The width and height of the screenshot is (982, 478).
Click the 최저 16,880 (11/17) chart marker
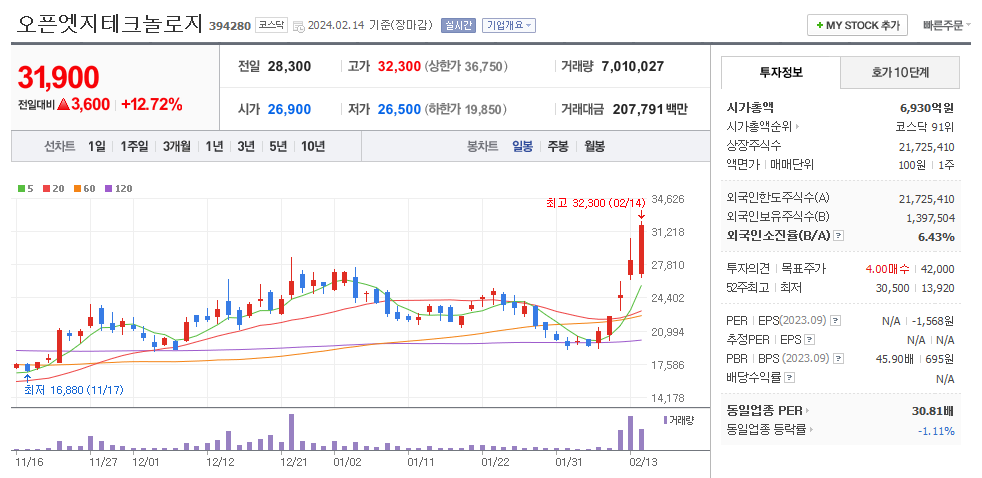click(74, 390)
